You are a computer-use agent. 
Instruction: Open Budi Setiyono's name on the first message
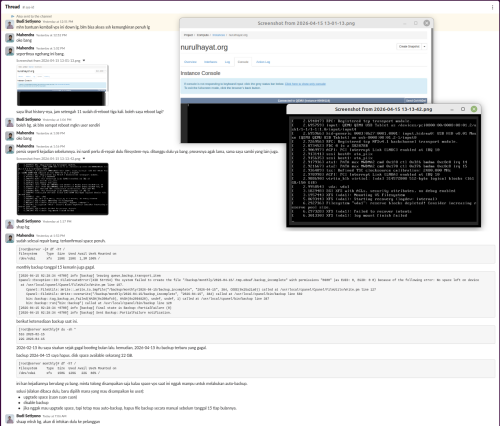29,21
